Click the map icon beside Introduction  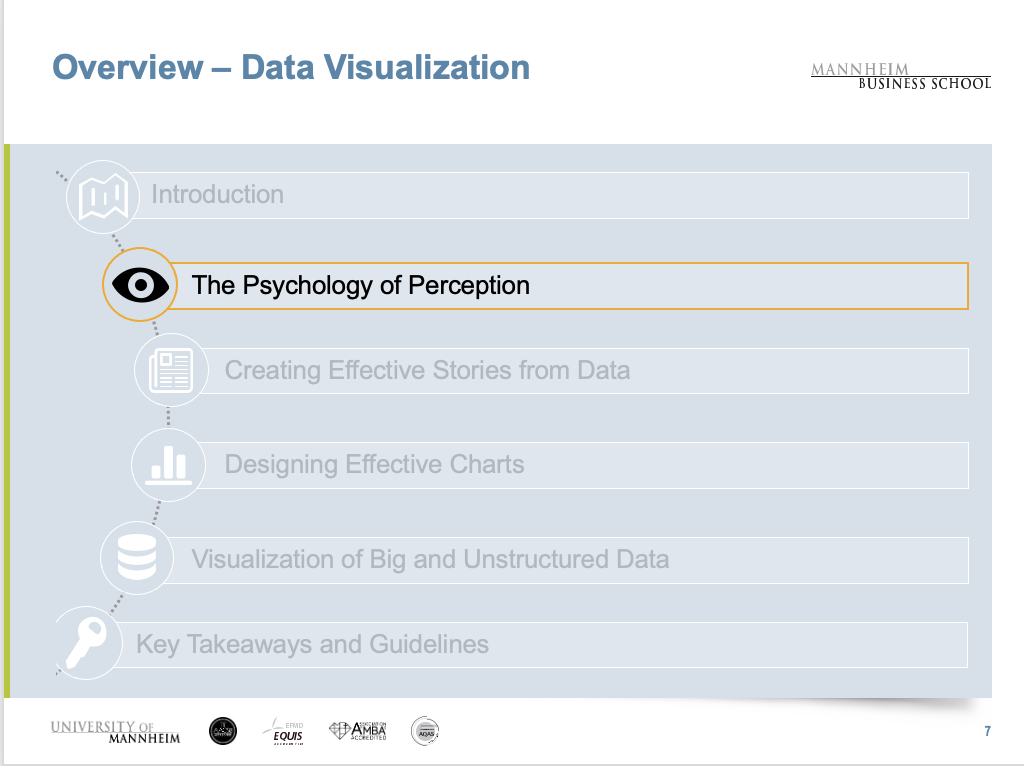pyautogui.click(x=102, y=196)
